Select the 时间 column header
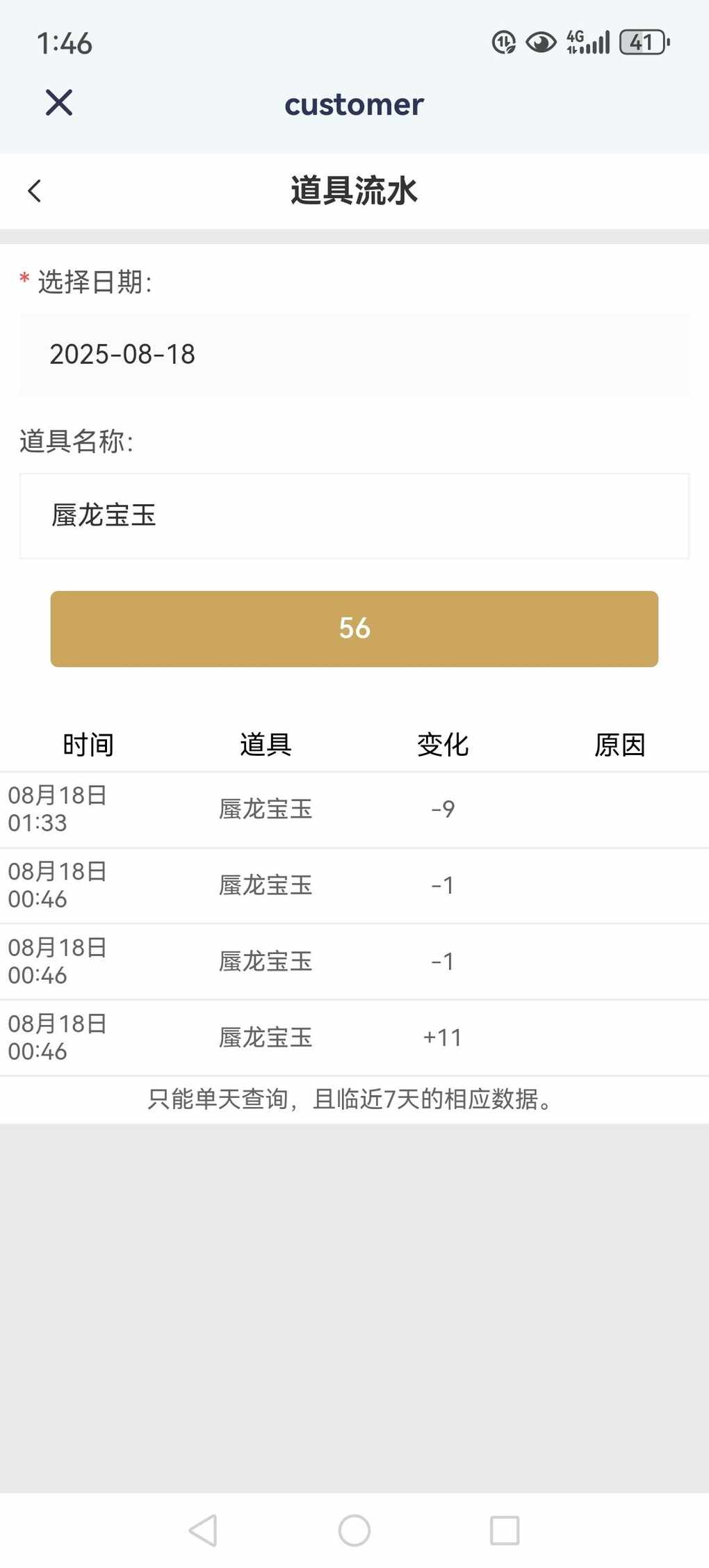This screenshot has height=1568, width=709. pos(88,745)
